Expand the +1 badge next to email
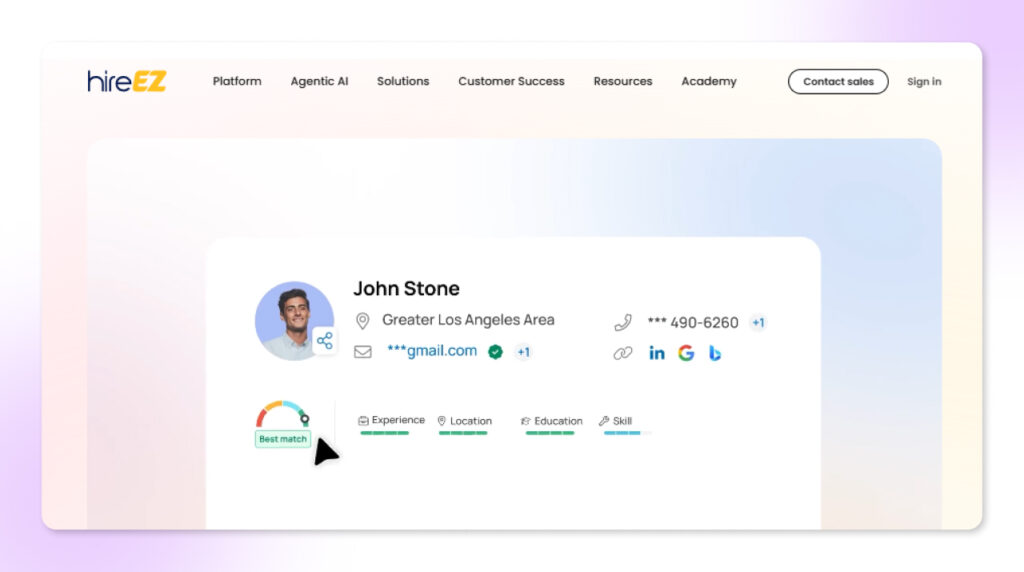 click(x=523, y=352)
